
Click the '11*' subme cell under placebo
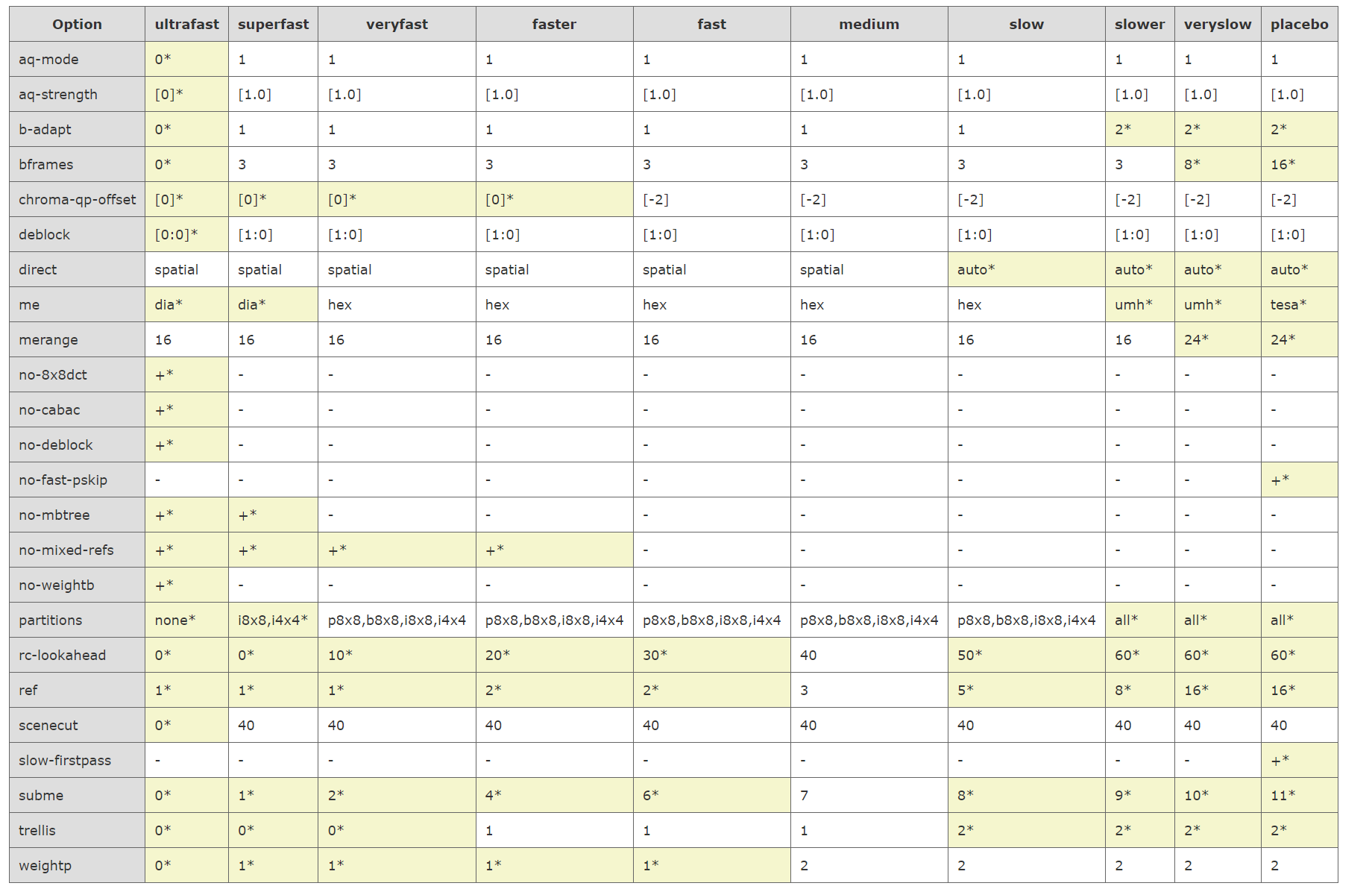[1283, 796]
